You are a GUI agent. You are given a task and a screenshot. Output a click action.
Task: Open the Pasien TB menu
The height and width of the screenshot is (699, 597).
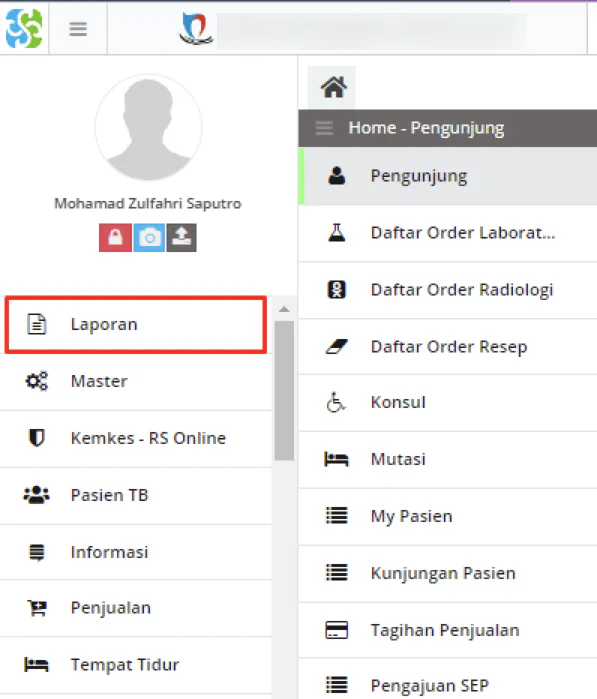136,496
